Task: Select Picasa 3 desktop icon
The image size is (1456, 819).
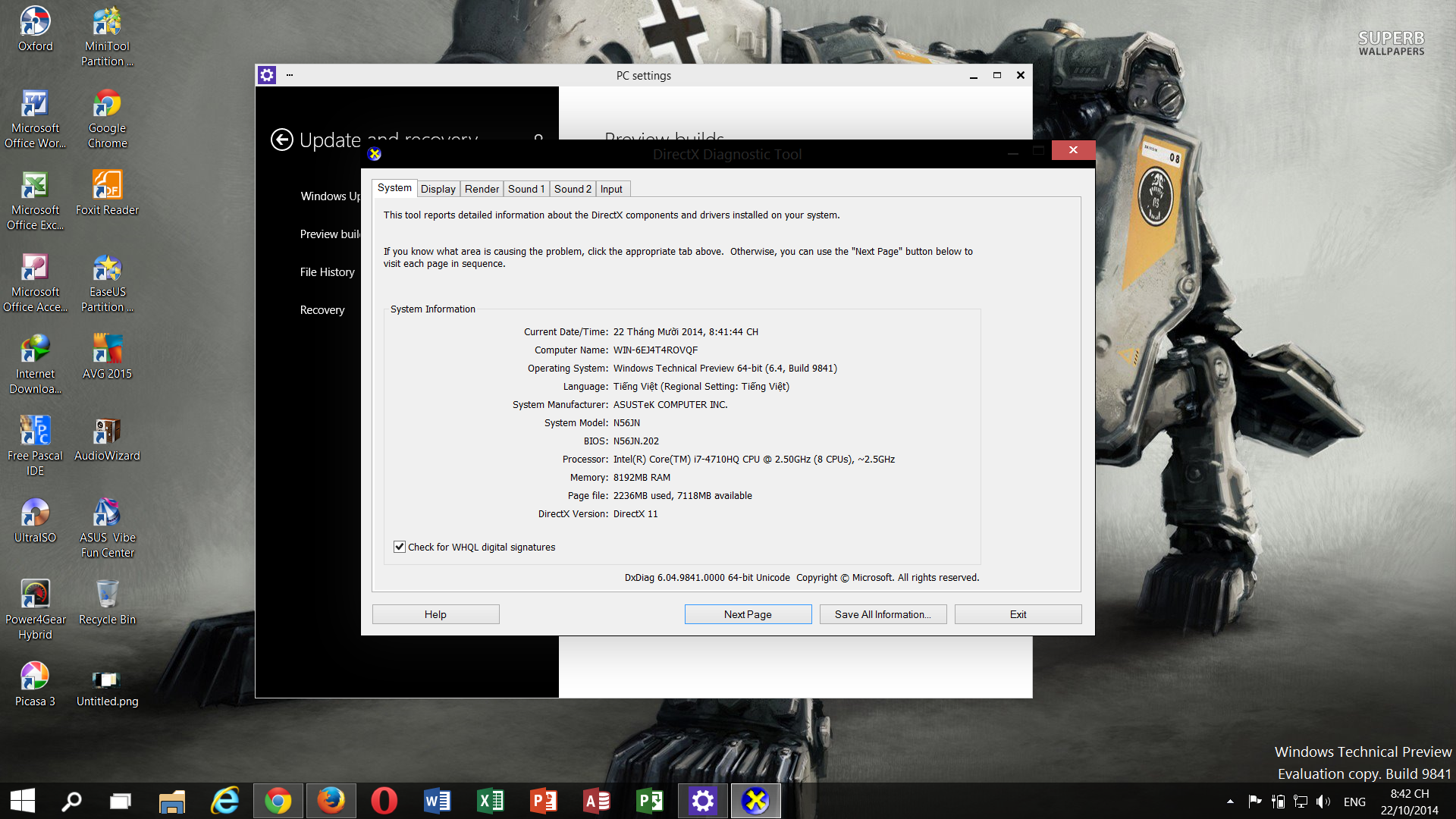Action: tap(35, 684)
